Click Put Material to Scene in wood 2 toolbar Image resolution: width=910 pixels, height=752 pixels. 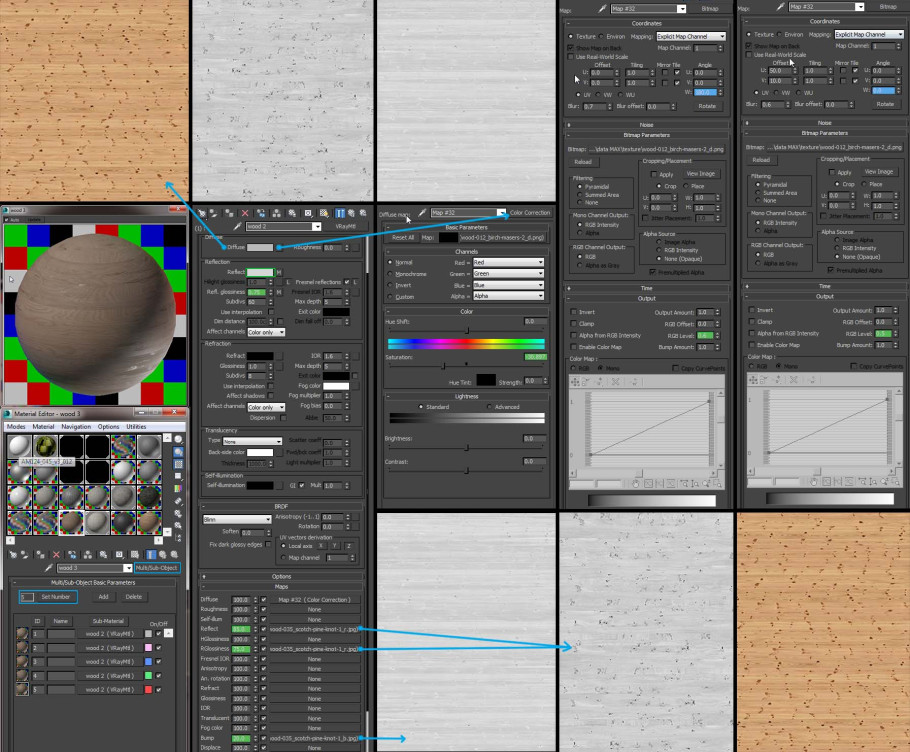(x=213, y=214)
